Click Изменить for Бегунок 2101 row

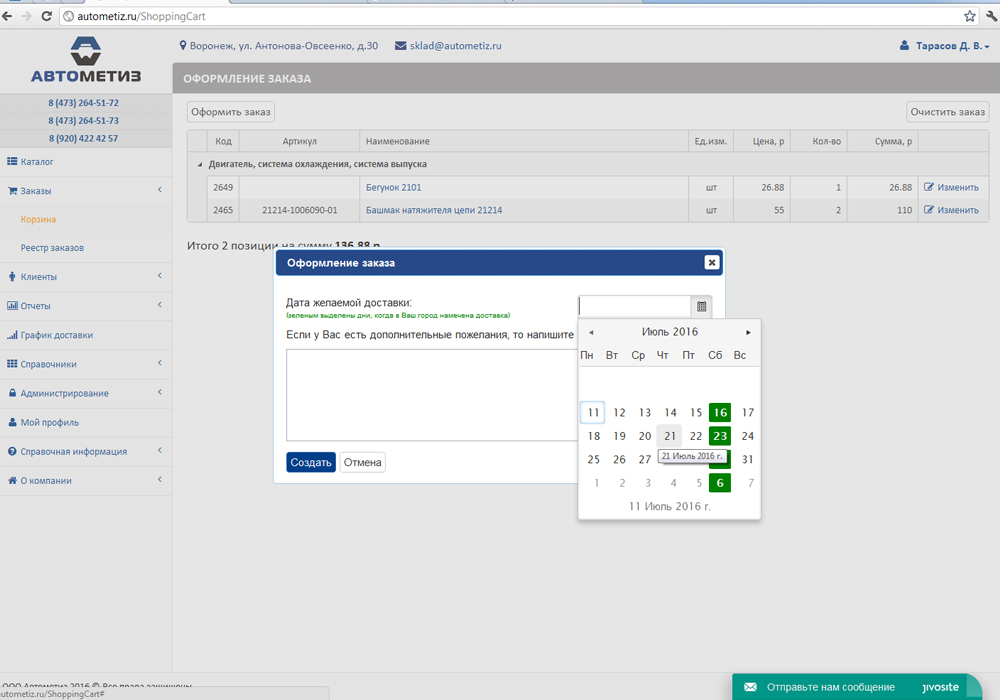[x=951, y=187]
